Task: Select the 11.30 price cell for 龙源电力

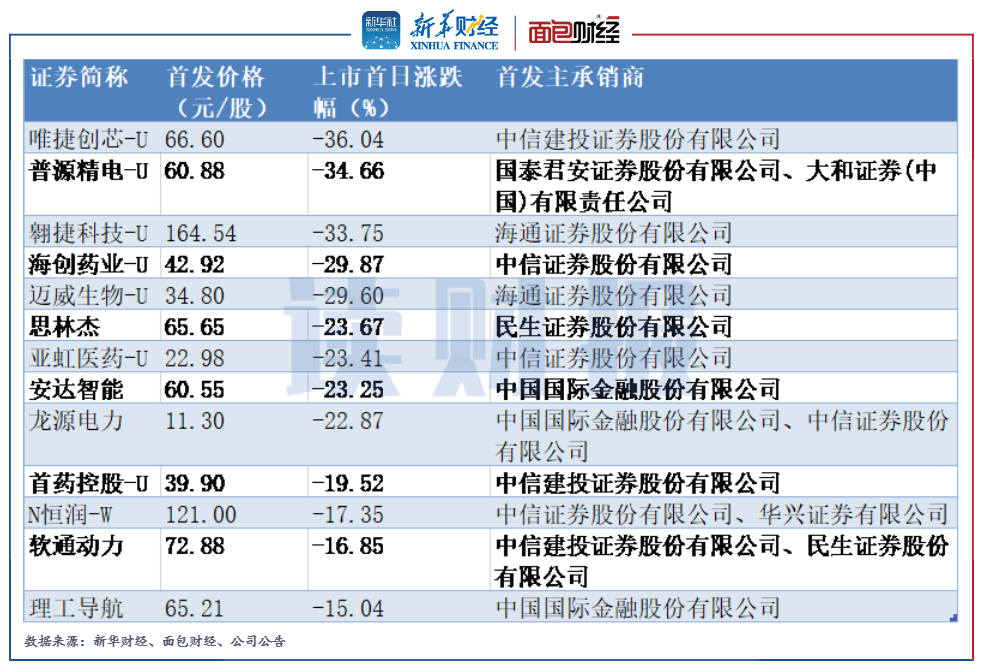Action: [x=195, y=421]
